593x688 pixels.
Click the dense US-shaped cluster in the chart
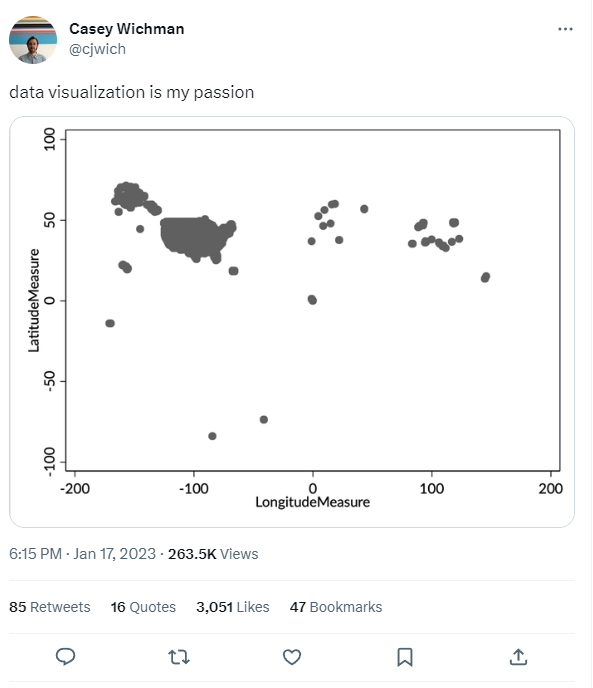pyautogui.click(x=195, y=238)
